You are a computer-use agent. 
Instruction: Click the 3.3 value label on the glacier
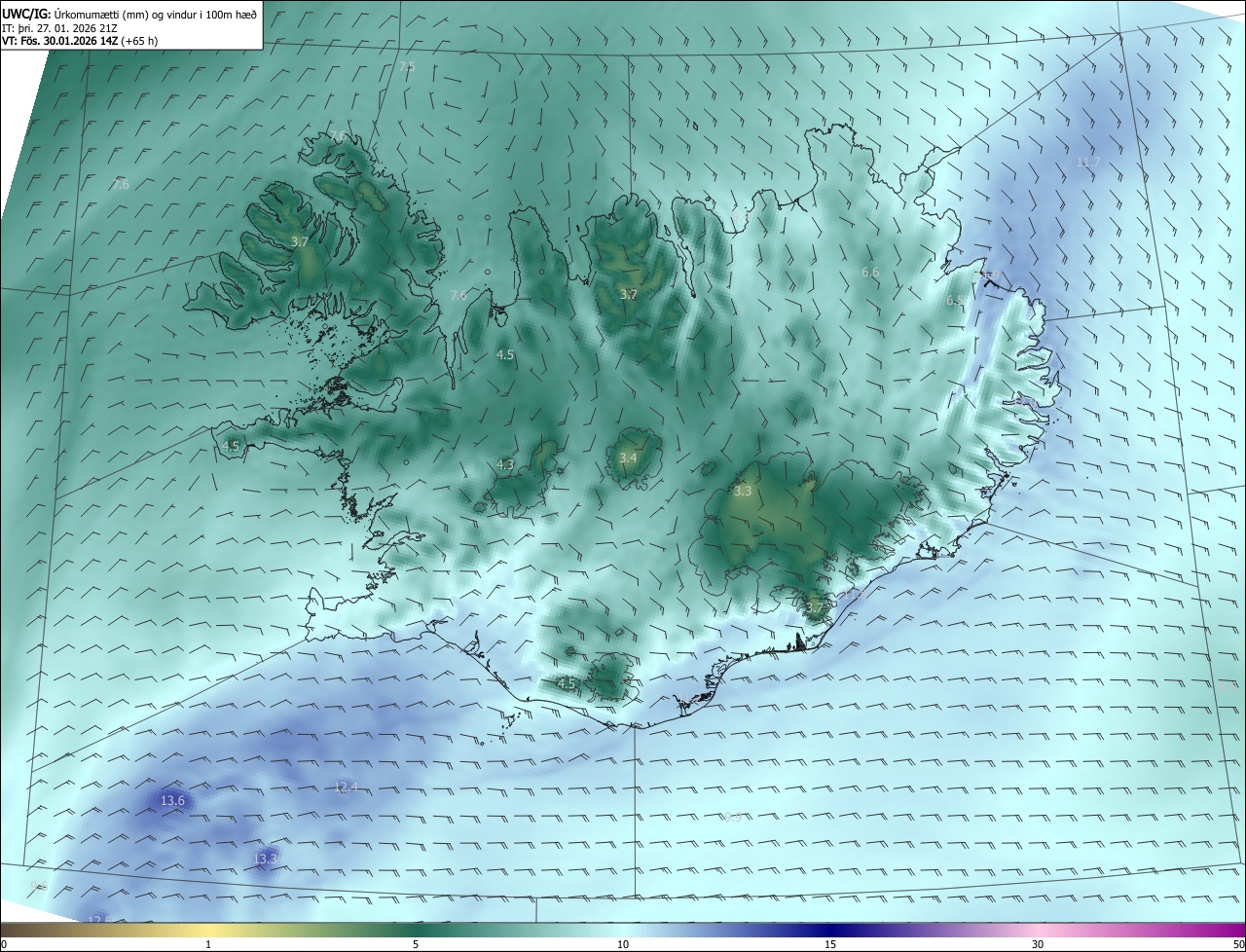point(743,492)
